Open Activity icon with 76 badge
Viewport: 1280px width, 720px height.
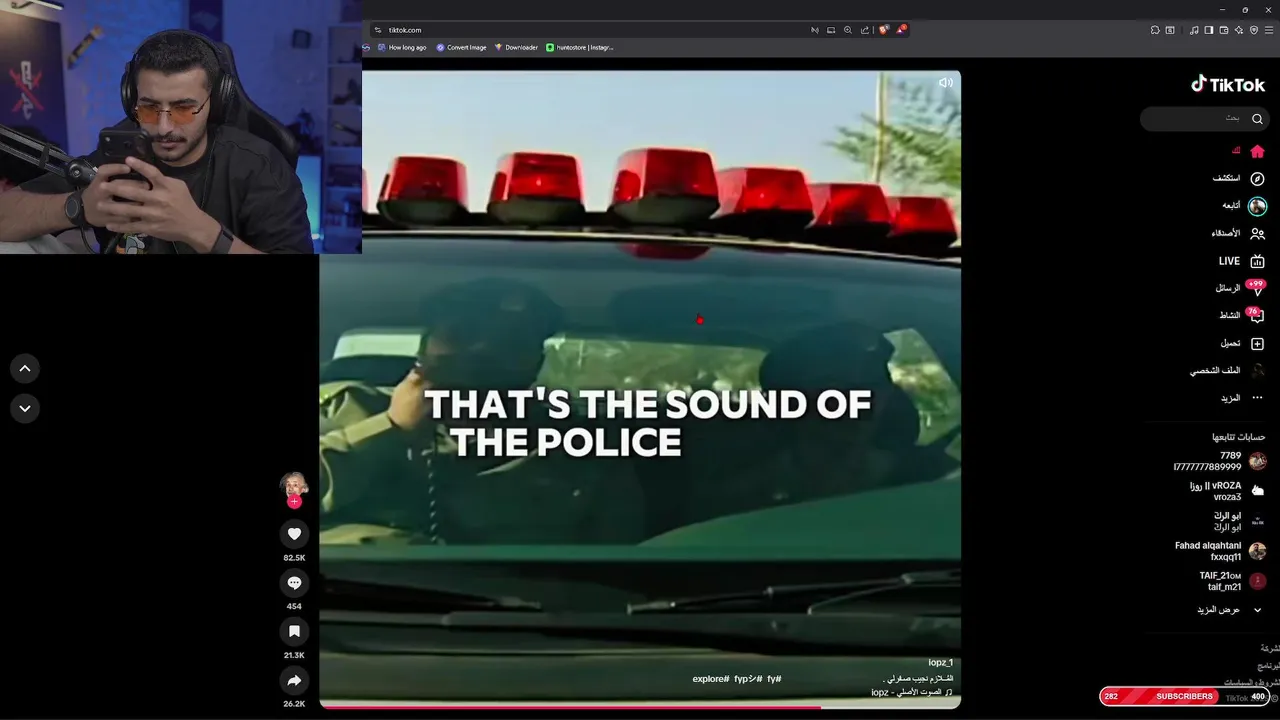(1256, 316)
